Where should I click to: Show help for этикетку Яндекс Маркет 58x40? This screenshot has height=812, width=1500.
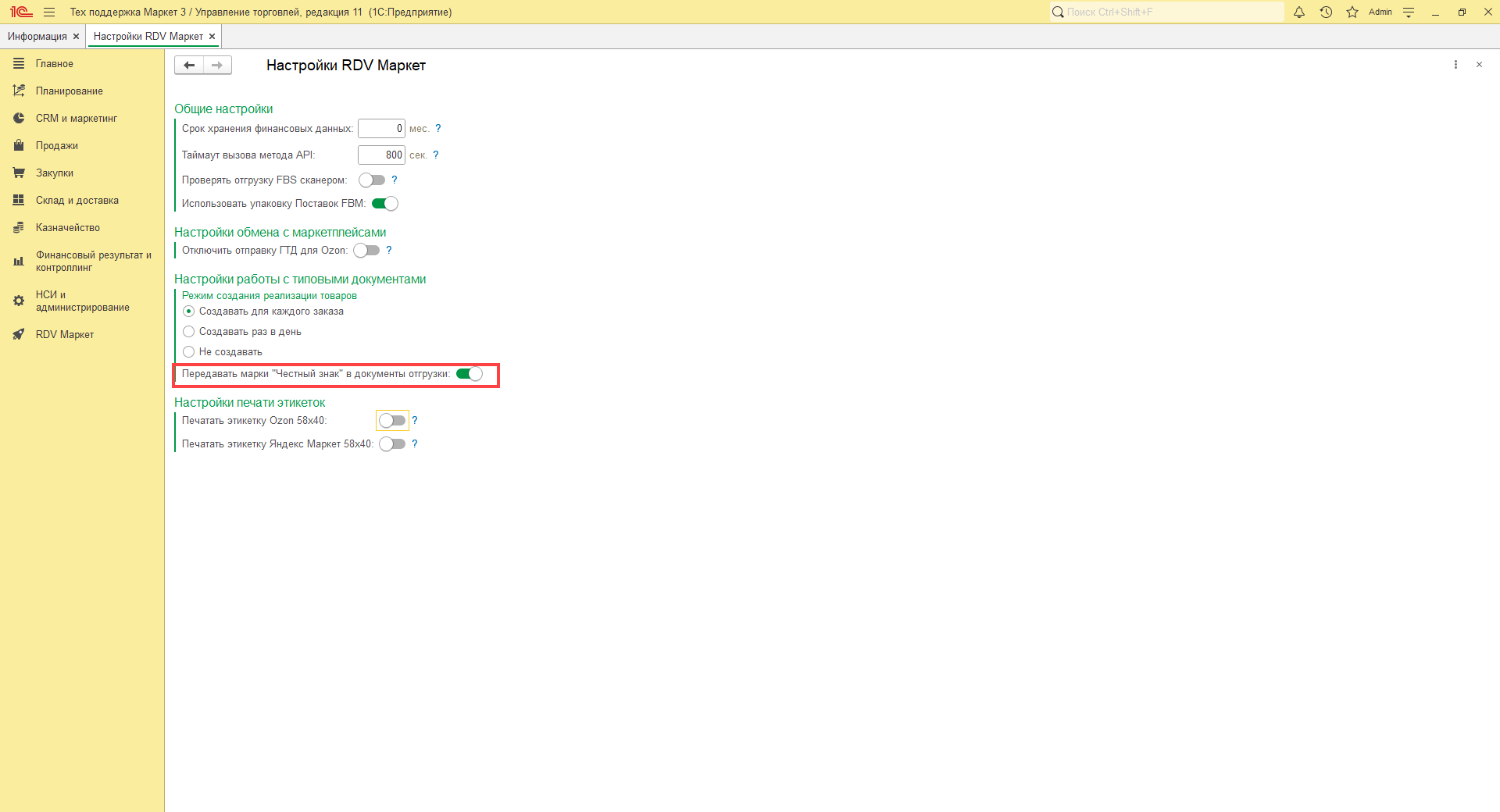pos(414,443)
